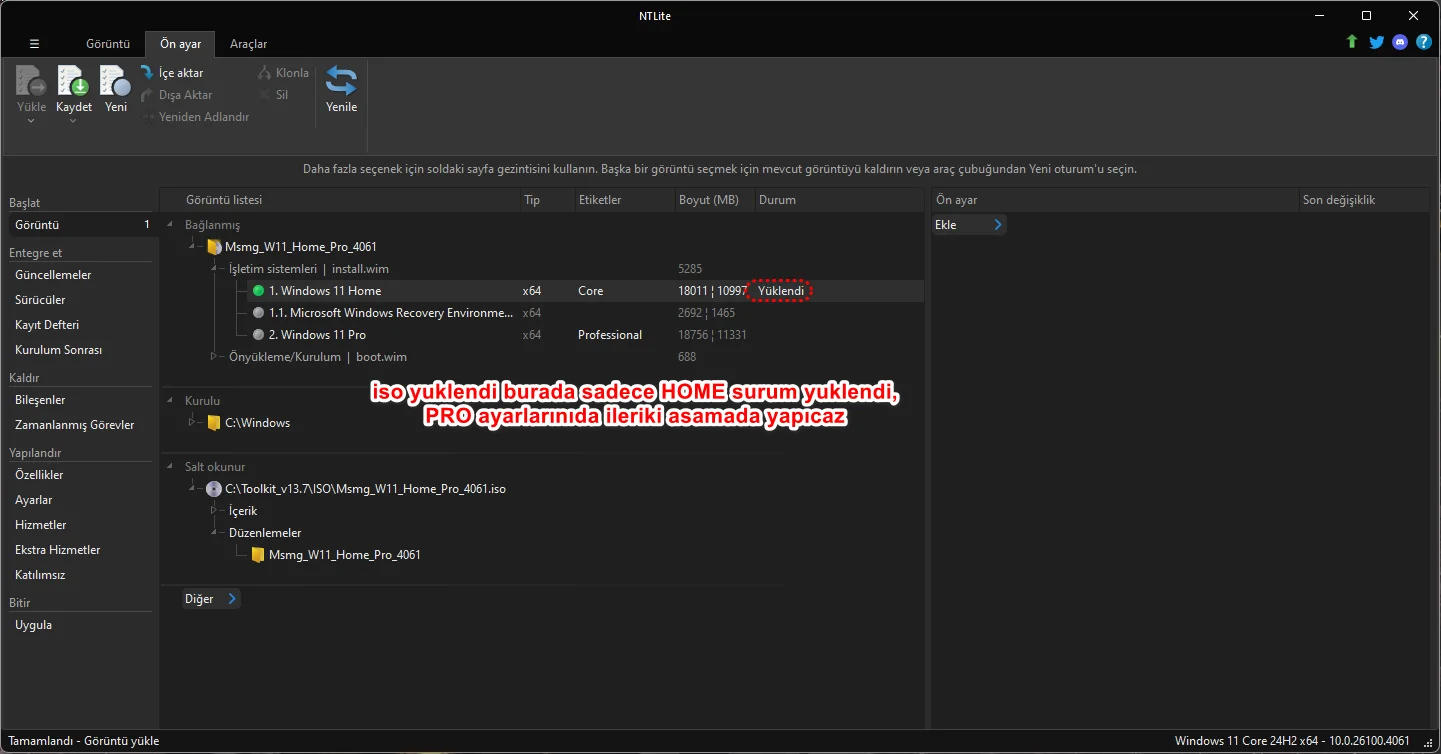Screen dimensions: 1441x754
Task: Collapse the Bağlanmış group
Action: tap(170, 225)
